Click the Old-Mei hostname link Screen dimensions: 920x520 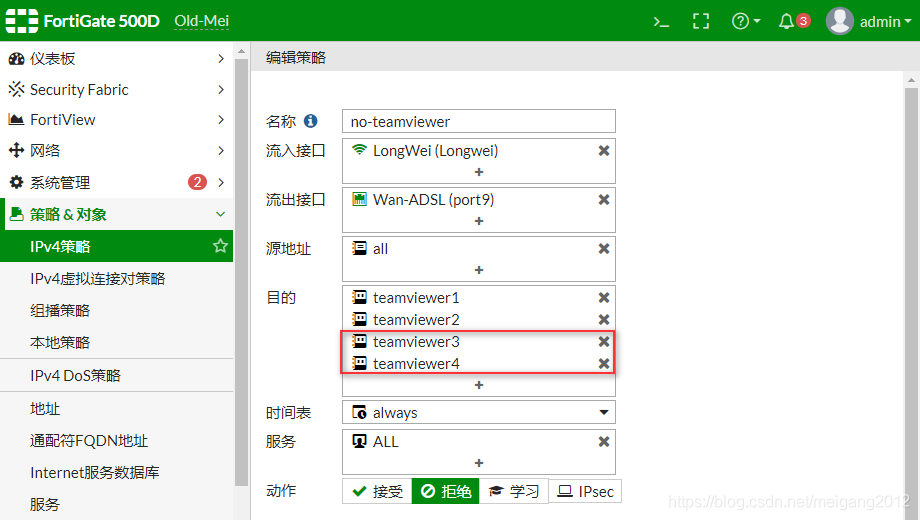[201, 21]
